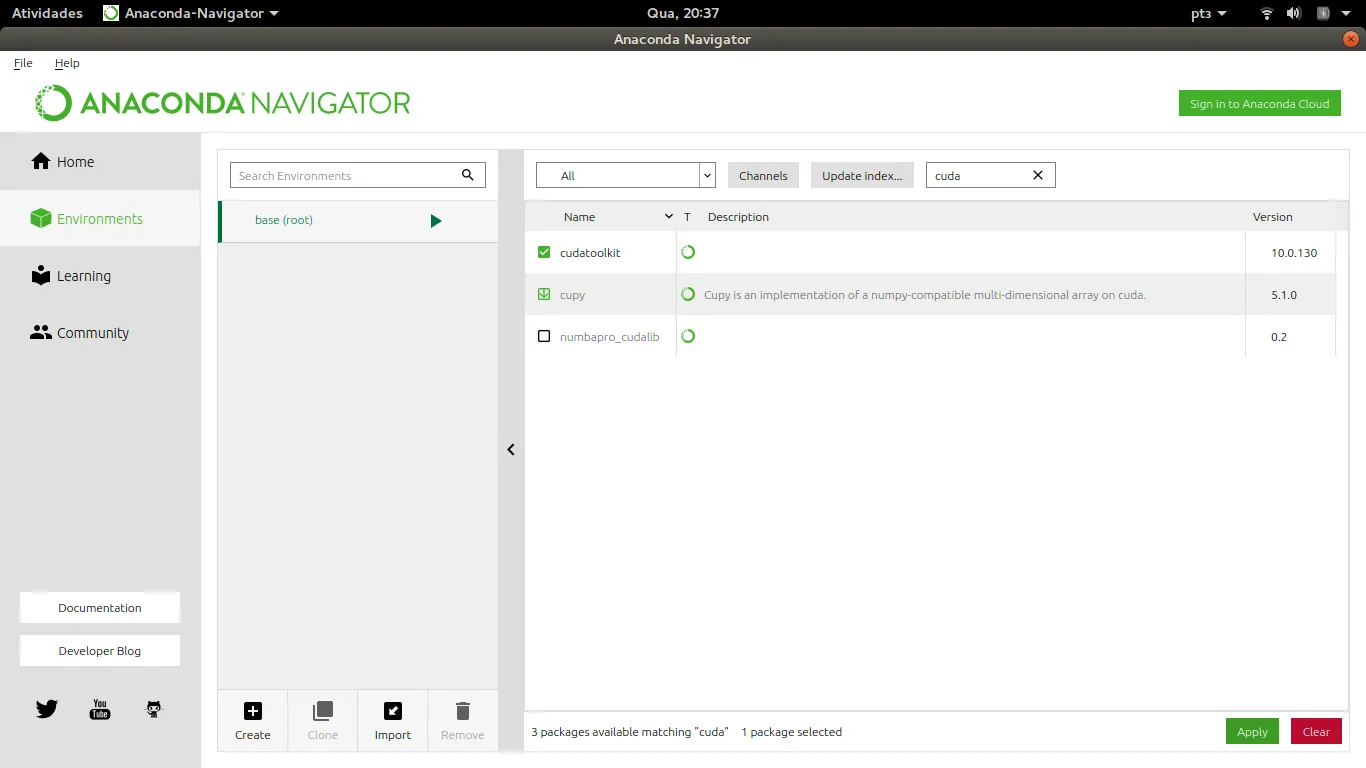The width and height of the screenshot is (1366, 768).
Task: Open the All package filter dropdown
Action: 626,175
